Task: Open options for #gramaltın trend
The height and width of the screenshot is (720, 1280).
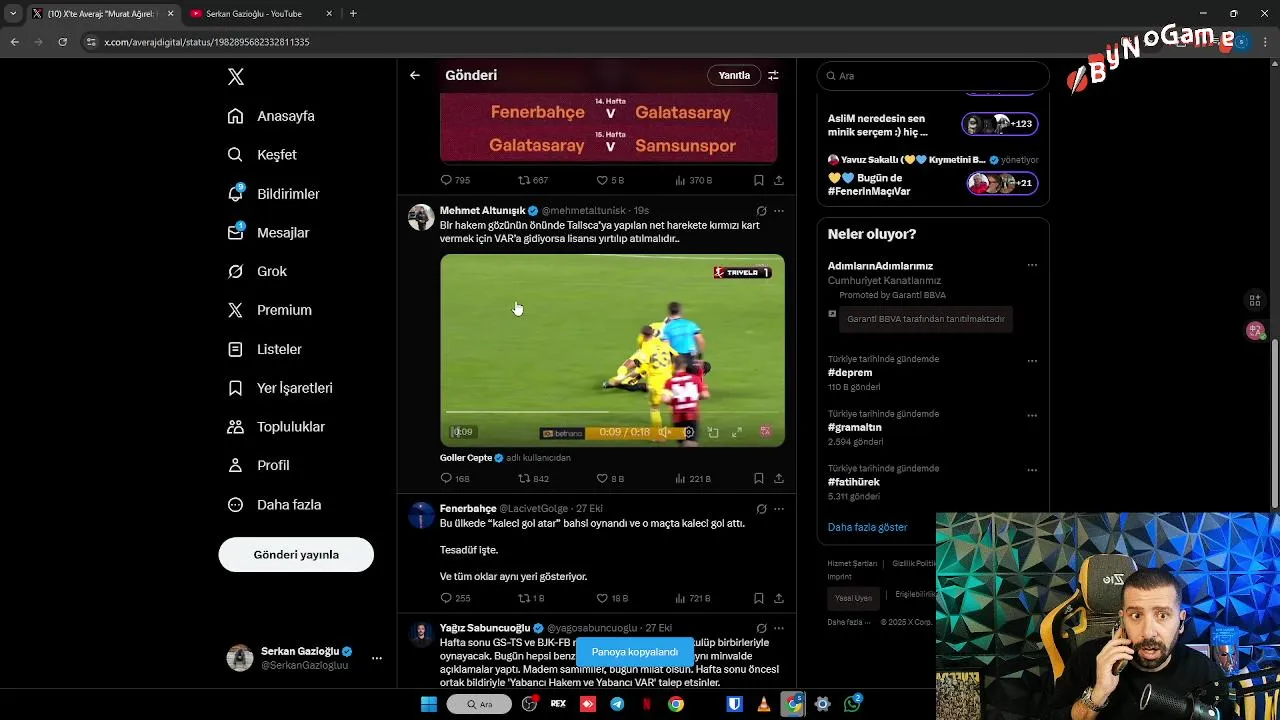Action: (x=1032, y=415)
